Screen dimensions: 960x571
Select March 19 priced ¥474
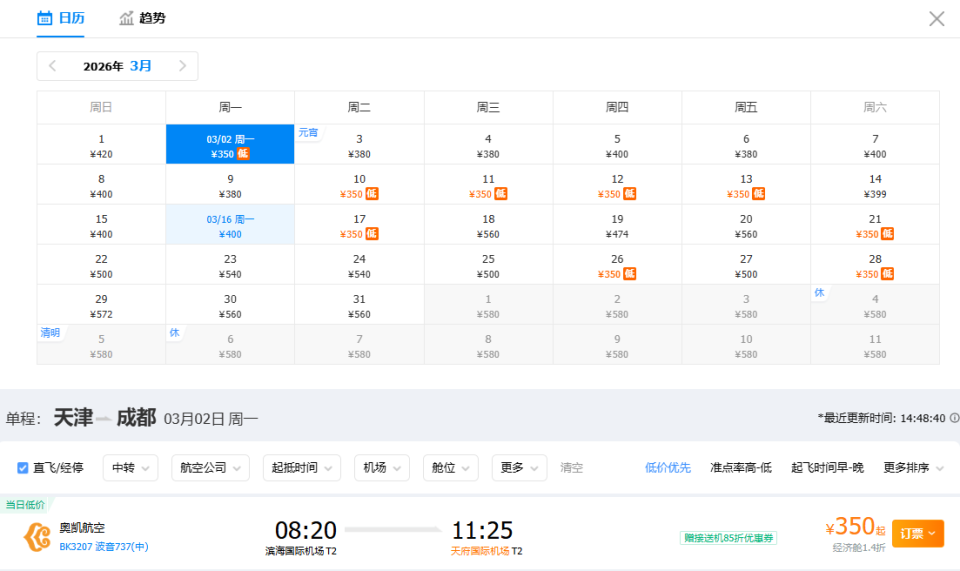coord(617,225)
